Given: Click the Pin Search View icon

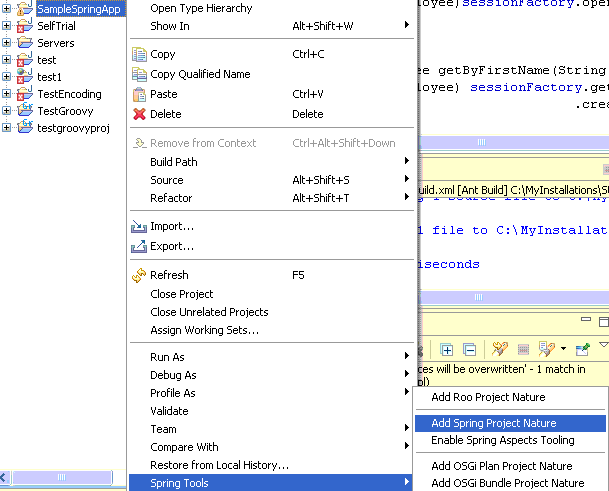Looking at the screenshot, I should 583,349.
